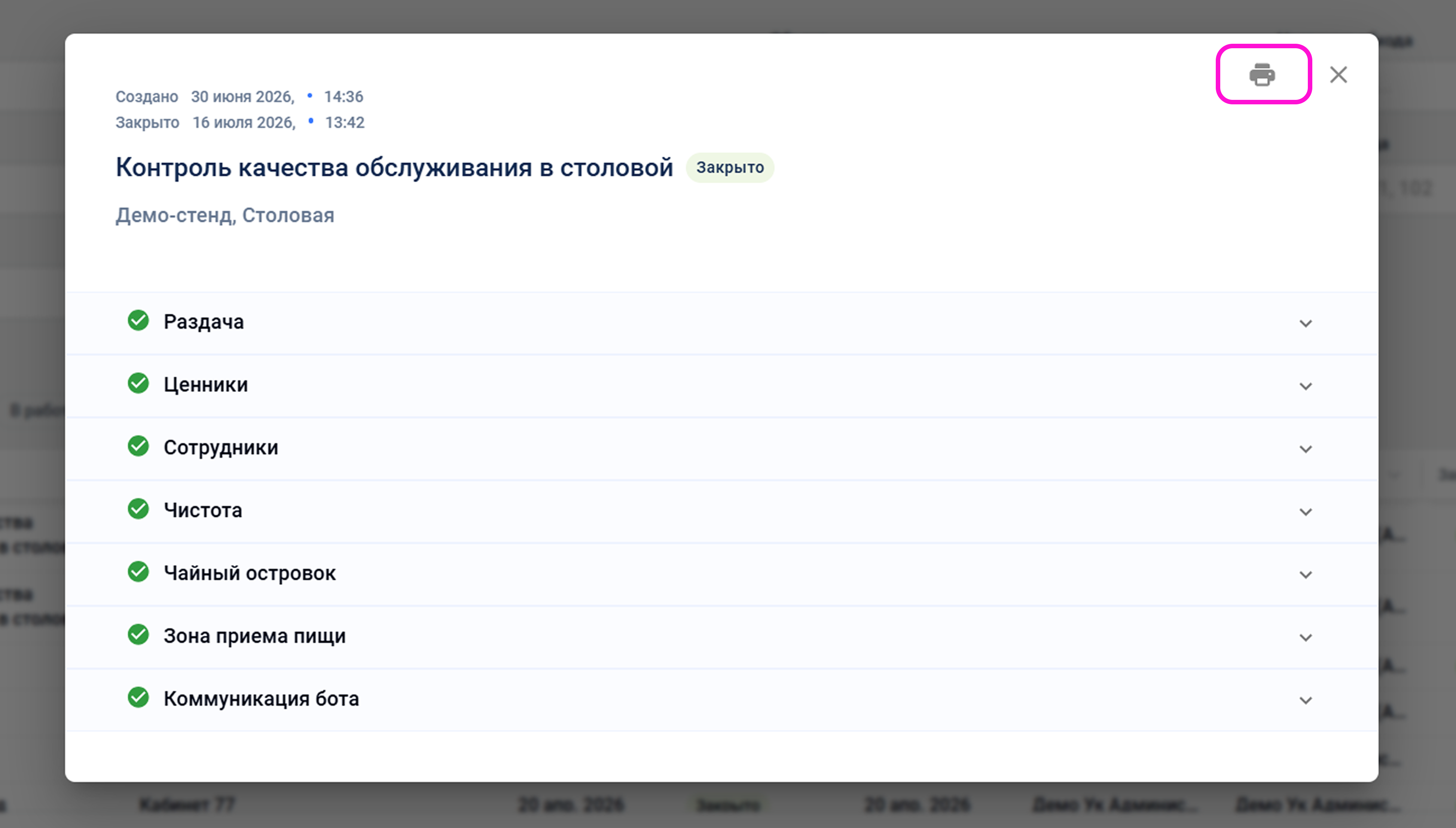Click green checkmark next to Чистота
This screenshot has height=828, width=1456.
(138, 509)
